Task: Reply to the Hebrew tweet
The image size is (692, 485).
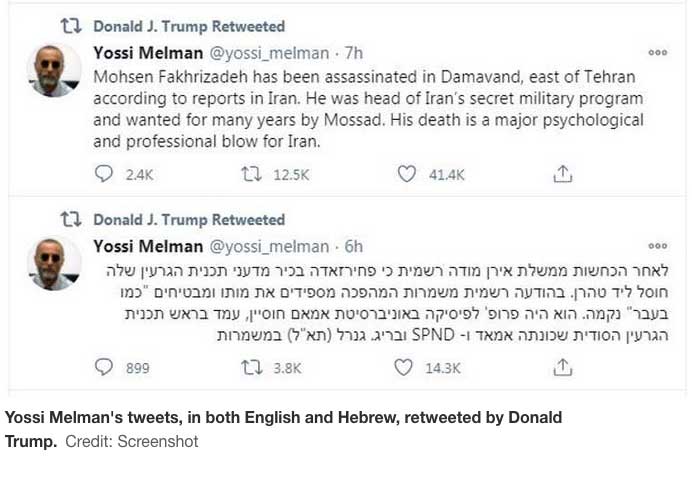Action: coord(104,368)
